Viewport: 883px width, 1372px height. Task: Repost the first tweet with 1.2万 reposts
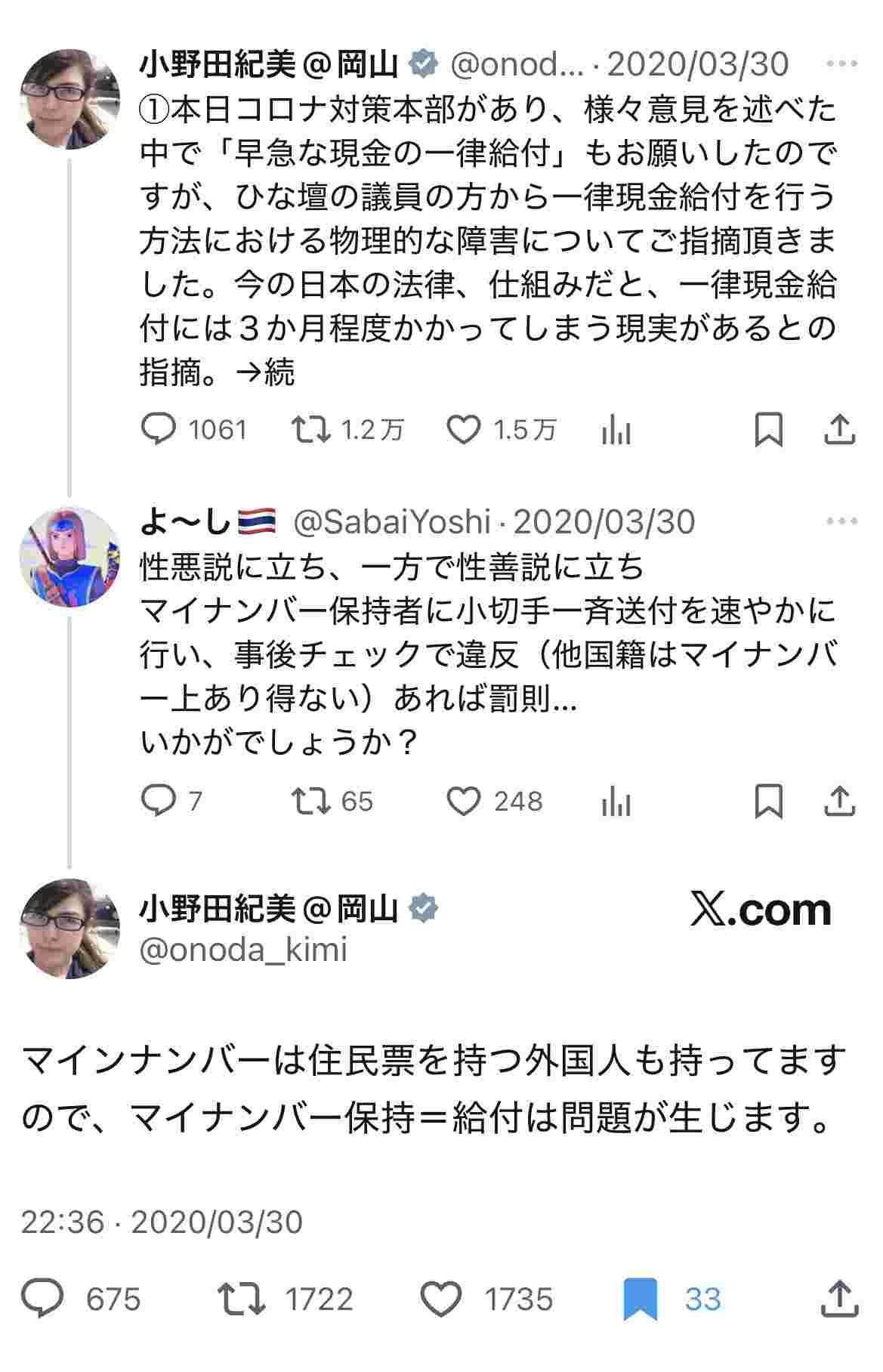311,430
